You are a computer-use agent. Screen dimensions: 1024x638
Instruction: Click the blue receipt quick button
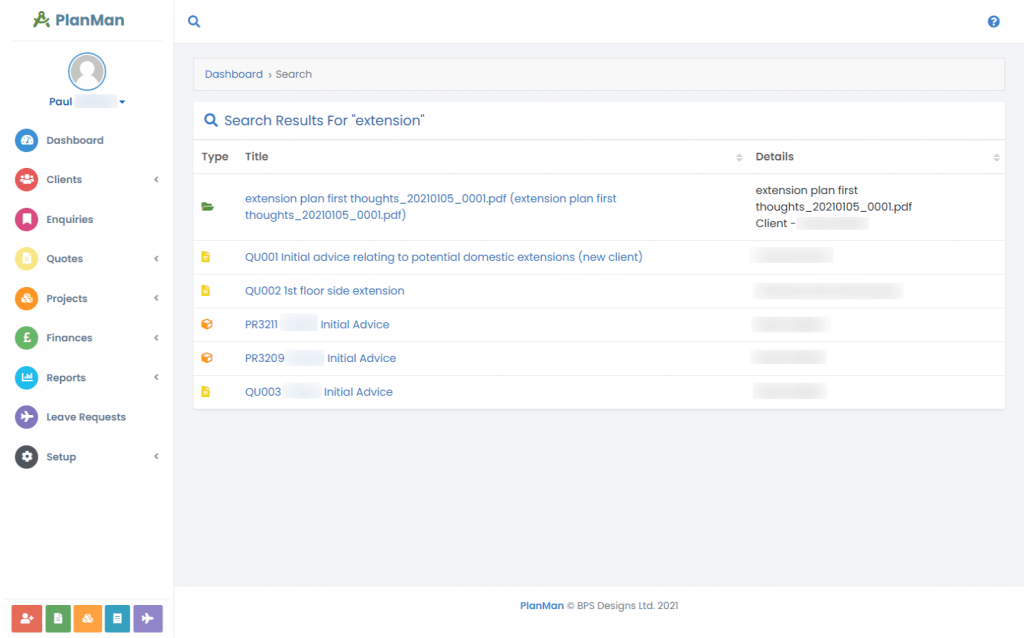(x=118, y=618)
